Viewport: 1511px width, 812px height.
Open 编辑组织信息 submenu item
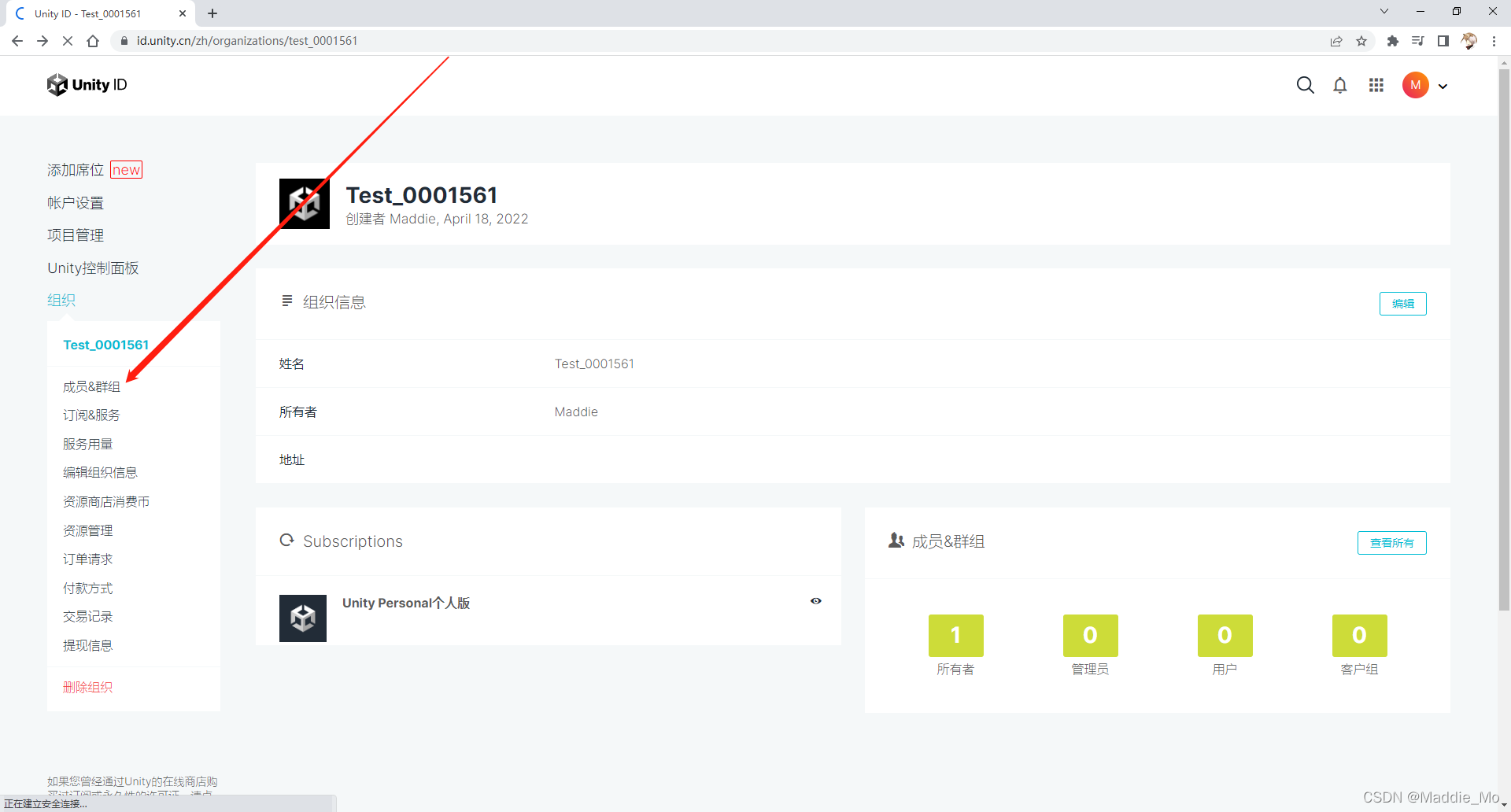tap(100, 472)
